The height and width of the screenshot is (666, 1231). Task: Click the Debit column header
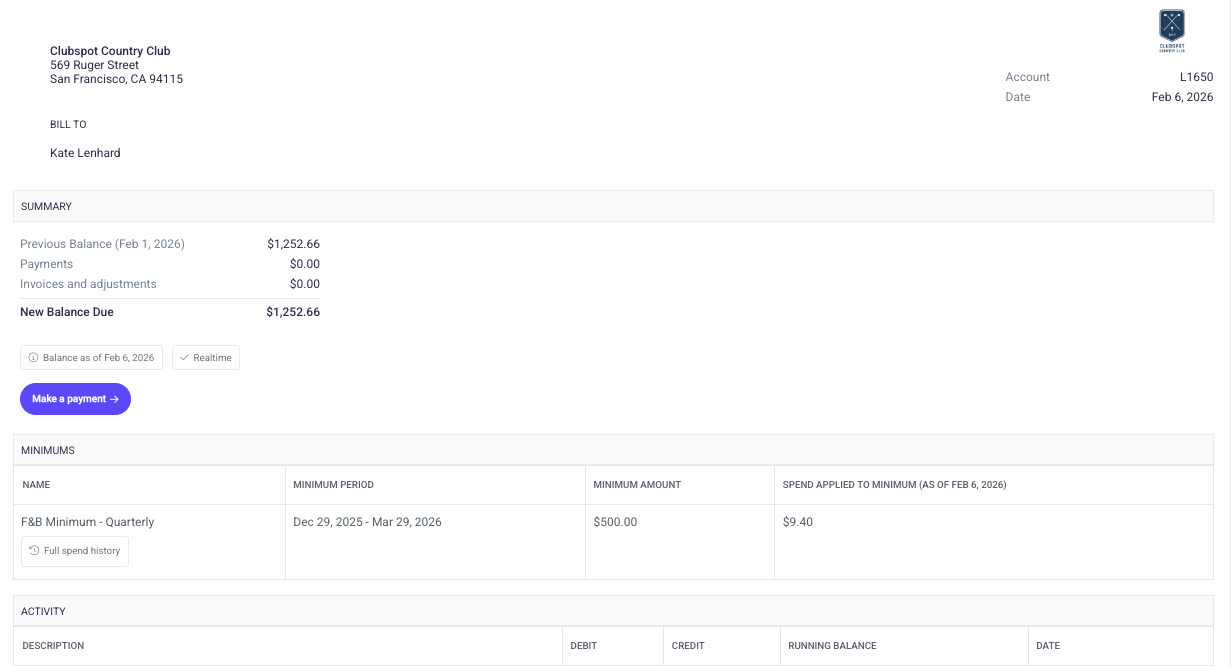[x=583, y=646]
